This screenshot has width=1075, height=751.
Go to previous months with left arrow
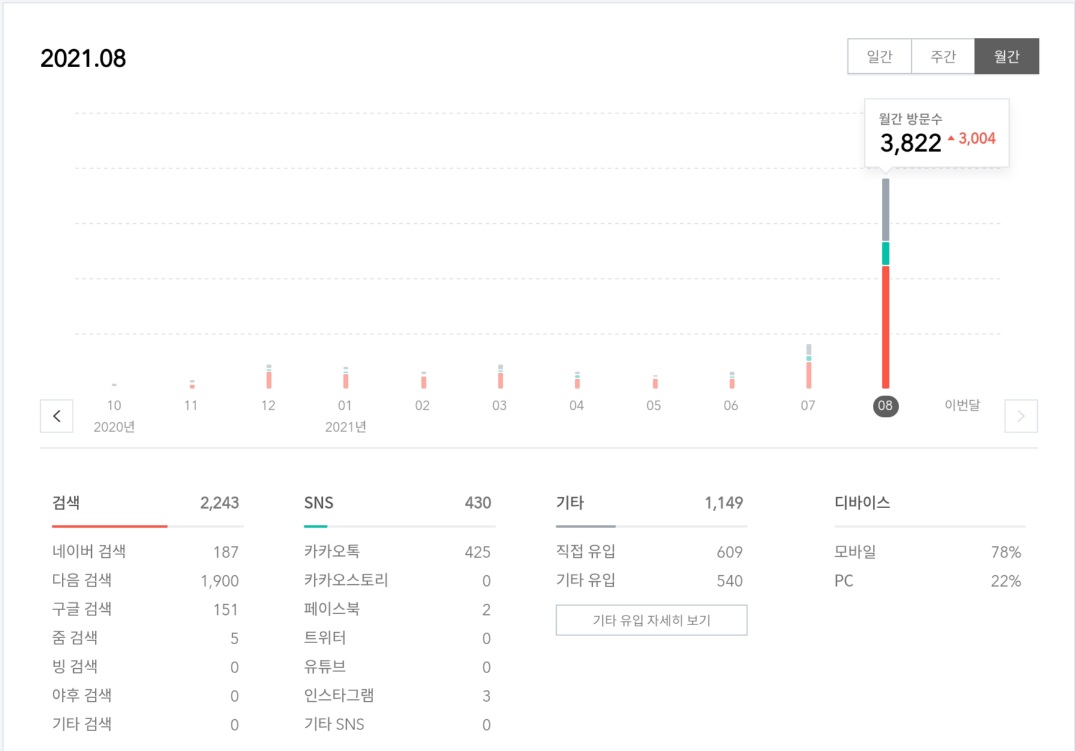(x=57, y=416)
